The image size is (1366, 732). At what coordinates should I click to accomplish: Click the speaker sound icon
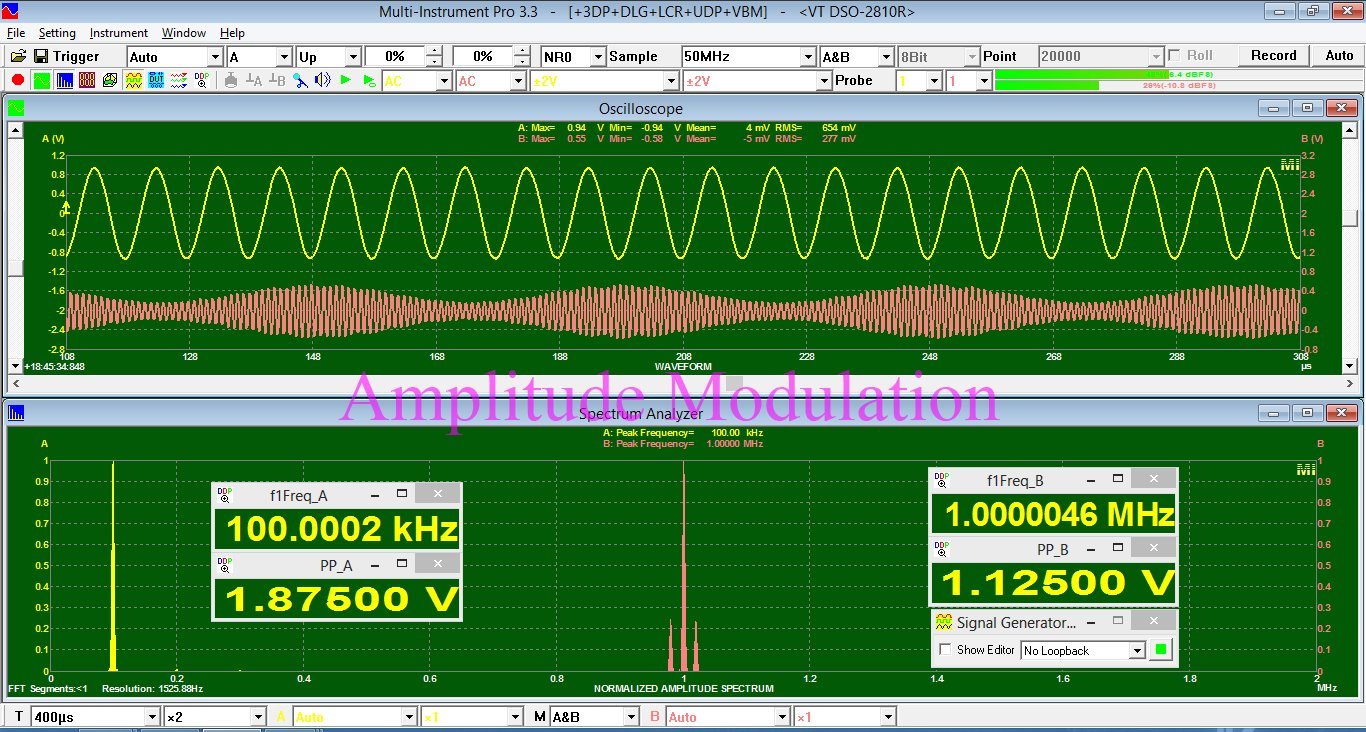(x=322, y=80)
